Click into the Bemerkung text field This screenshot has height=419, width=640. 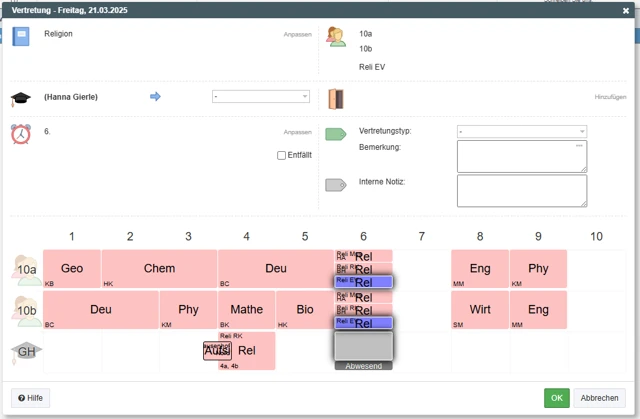[521, 156]
